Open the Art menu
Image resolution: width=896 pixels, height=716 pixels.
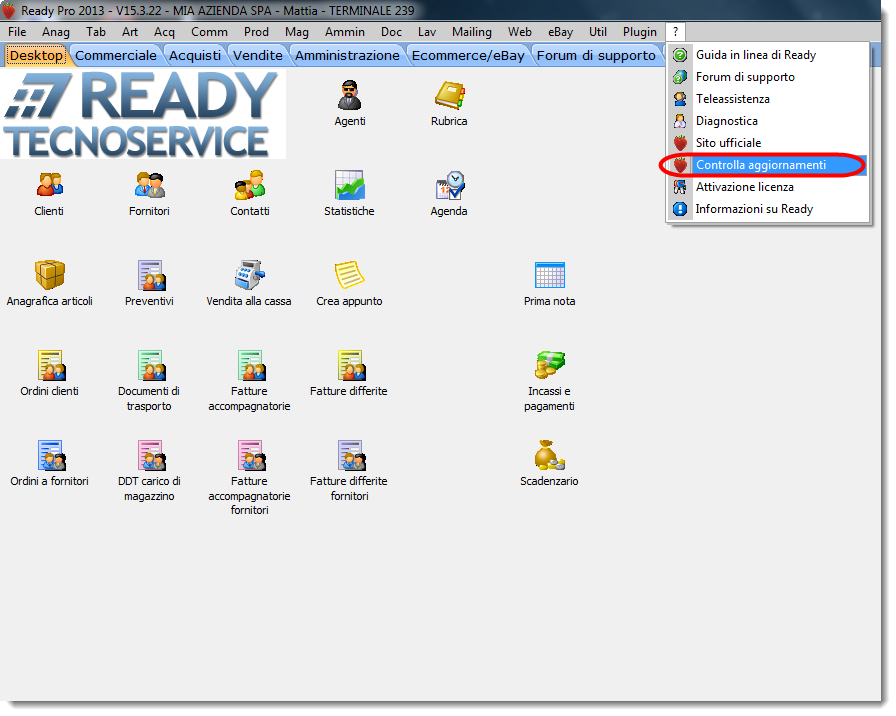click(130, 32)
